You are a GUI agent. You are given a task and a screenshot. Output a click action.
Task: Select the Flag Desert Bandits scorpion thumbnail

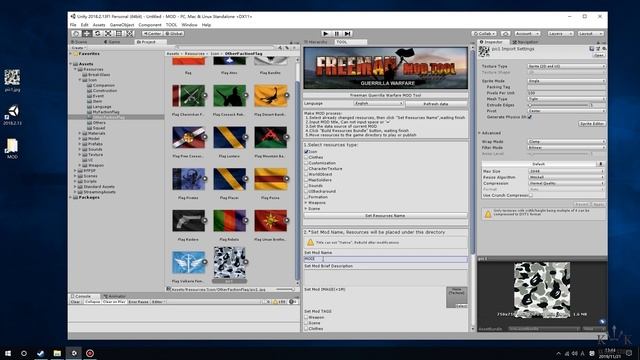(271, 96)
